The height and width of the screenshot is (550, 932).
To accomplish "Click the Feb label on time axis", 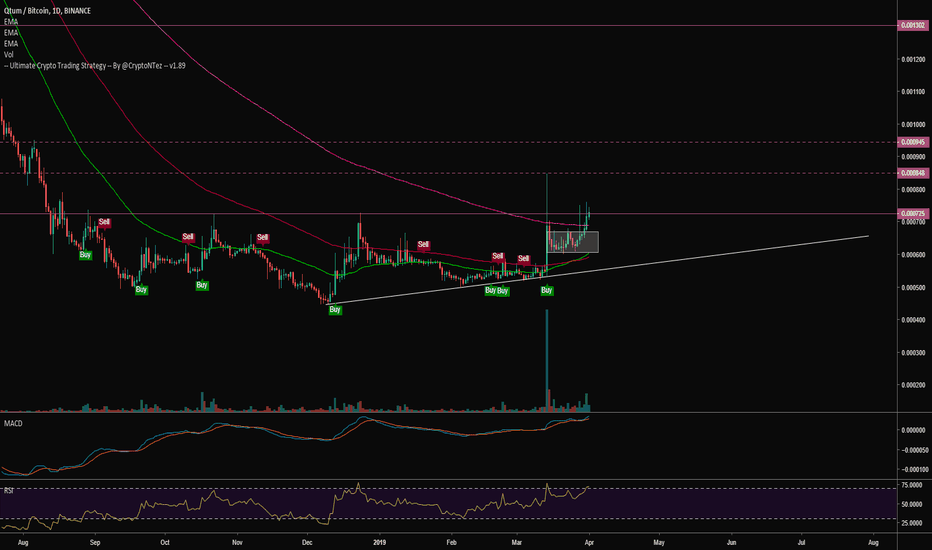I will (x=451, y=542).
